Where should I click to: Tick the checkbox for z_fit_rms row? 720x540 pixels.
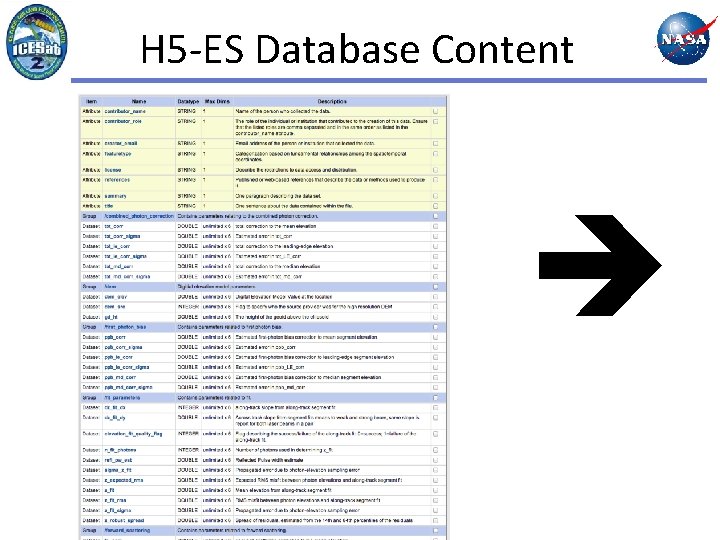point(435,501)
